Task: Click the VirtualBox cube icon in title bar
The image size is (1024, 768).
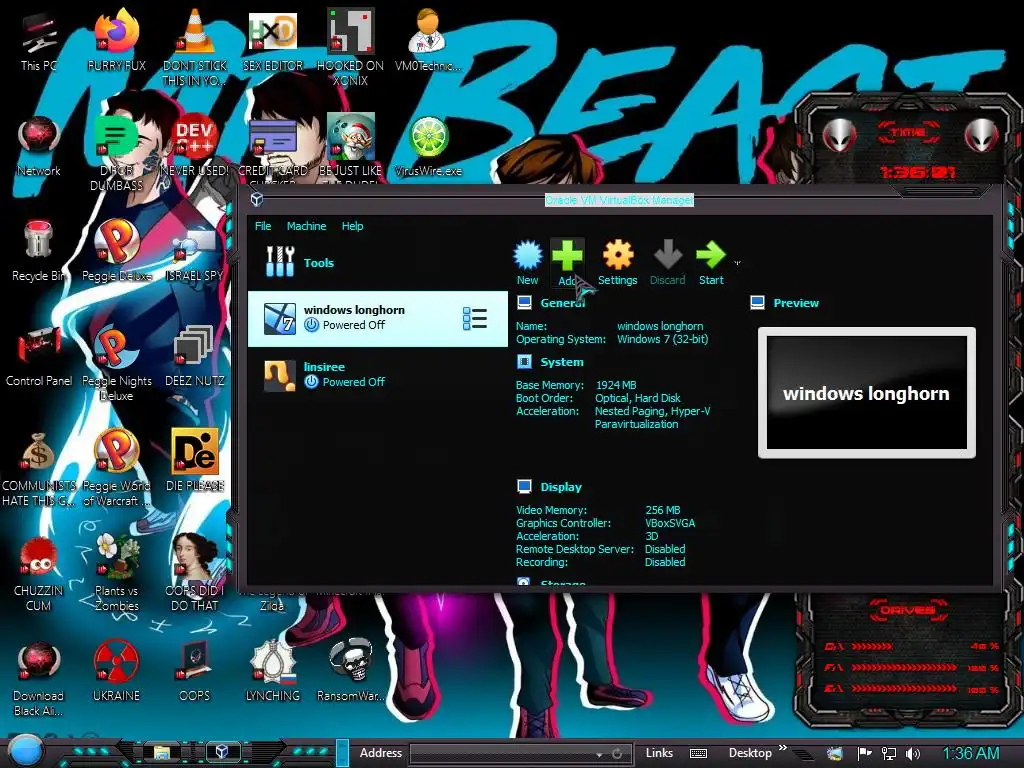Action: coord(257,200)
